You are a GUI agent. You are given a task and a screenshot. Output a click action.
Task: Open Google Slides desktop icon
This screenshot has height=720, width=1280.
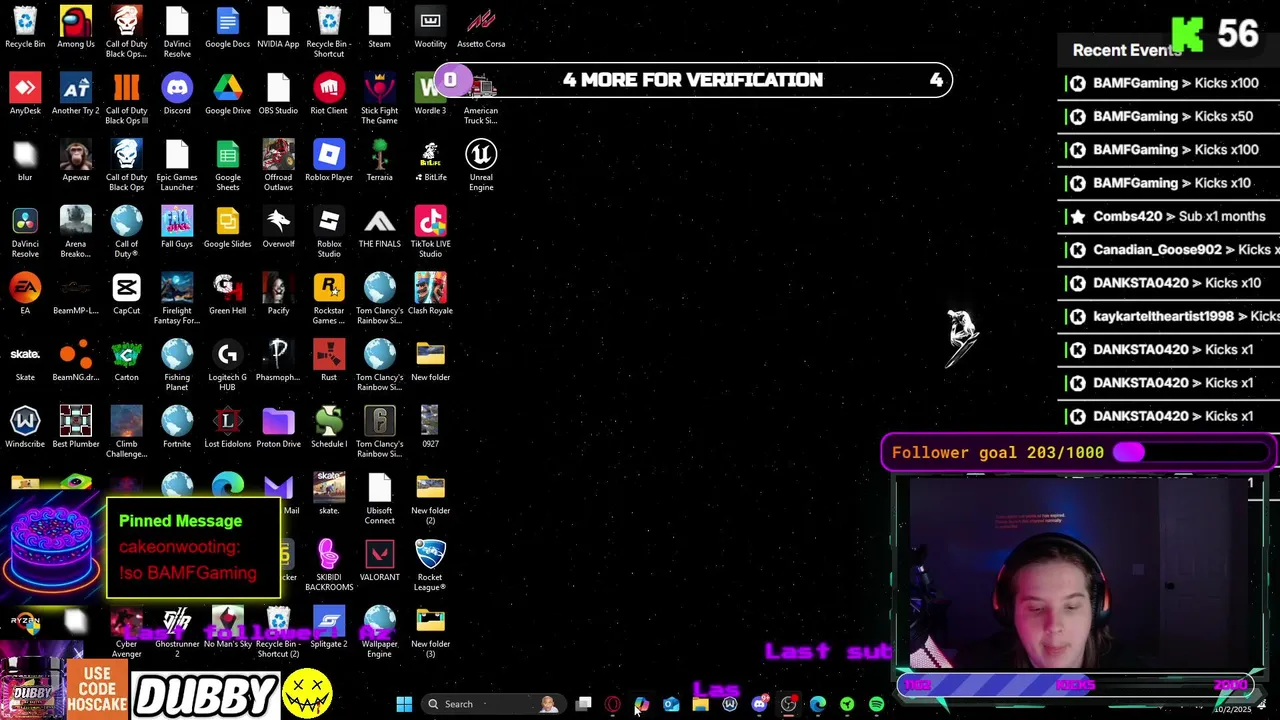click(228, 228)
